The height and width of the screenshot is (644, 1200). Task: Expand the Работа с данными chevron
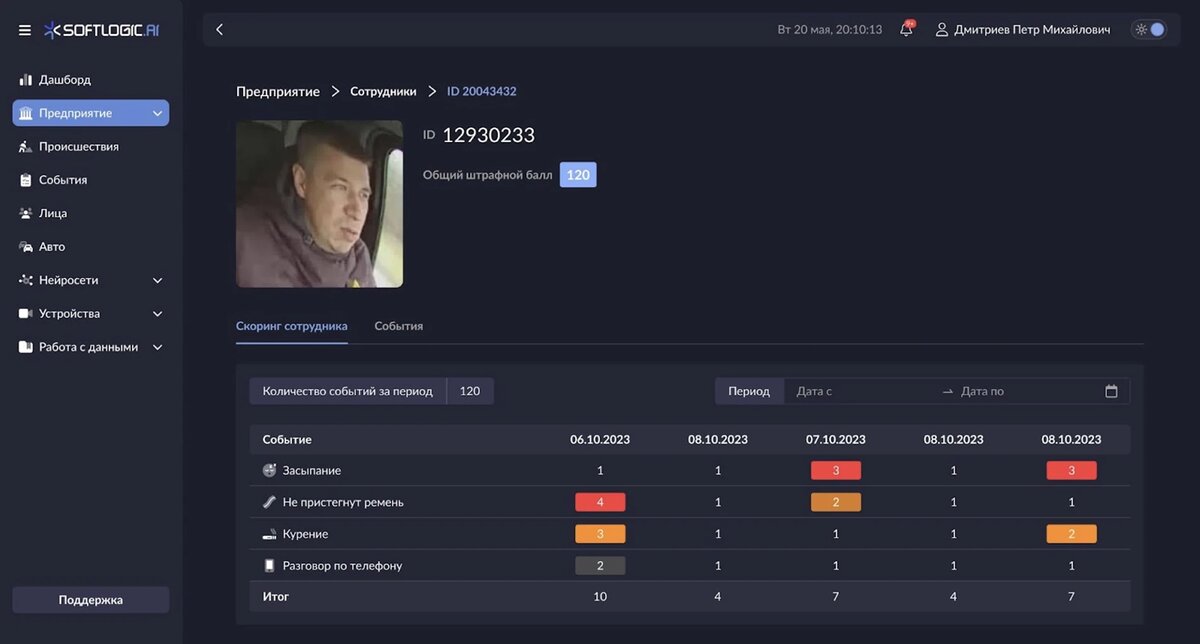point(157,347)
